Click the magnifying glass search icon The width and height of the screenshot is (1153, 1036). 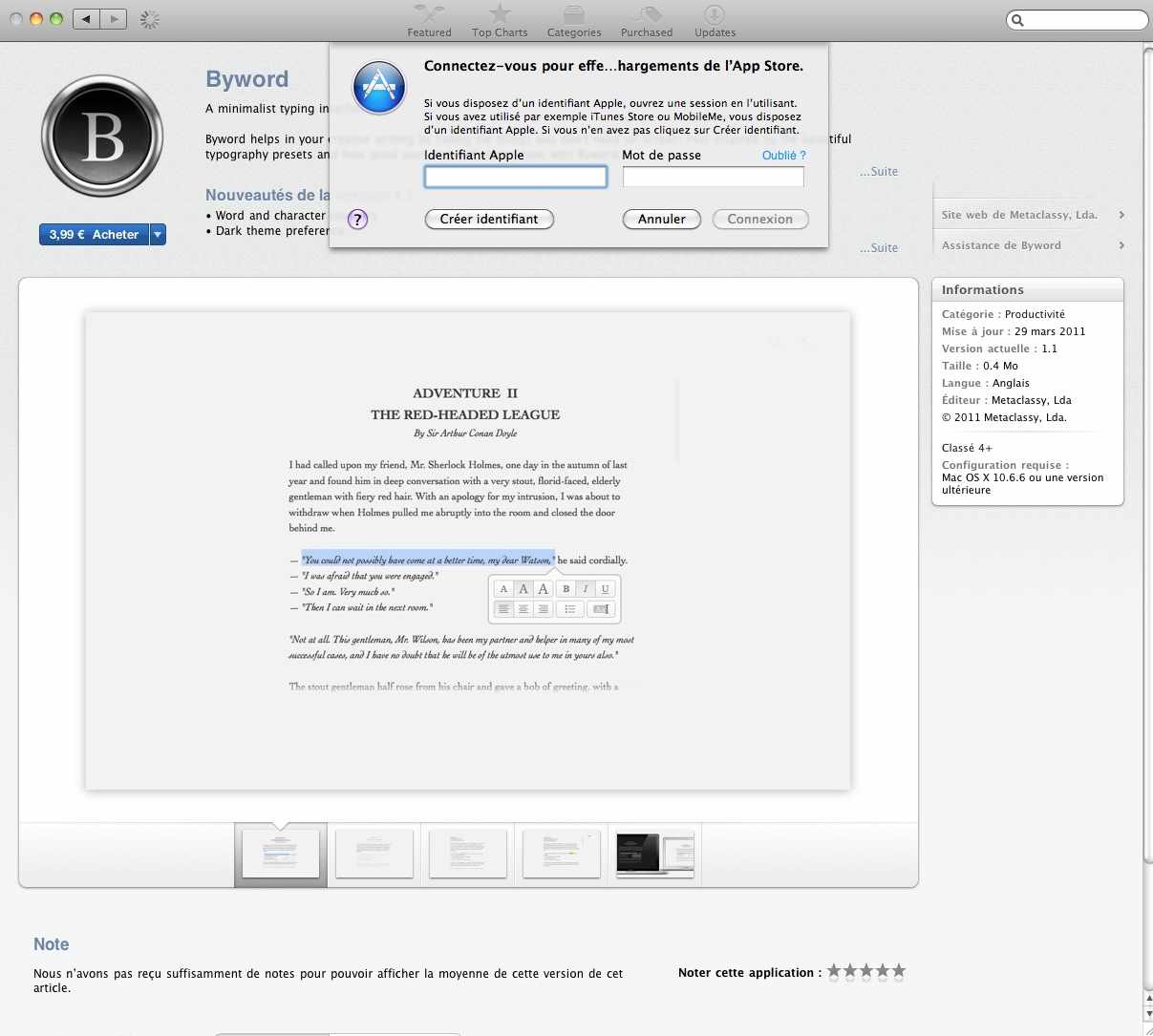[x=1018, y=20]
